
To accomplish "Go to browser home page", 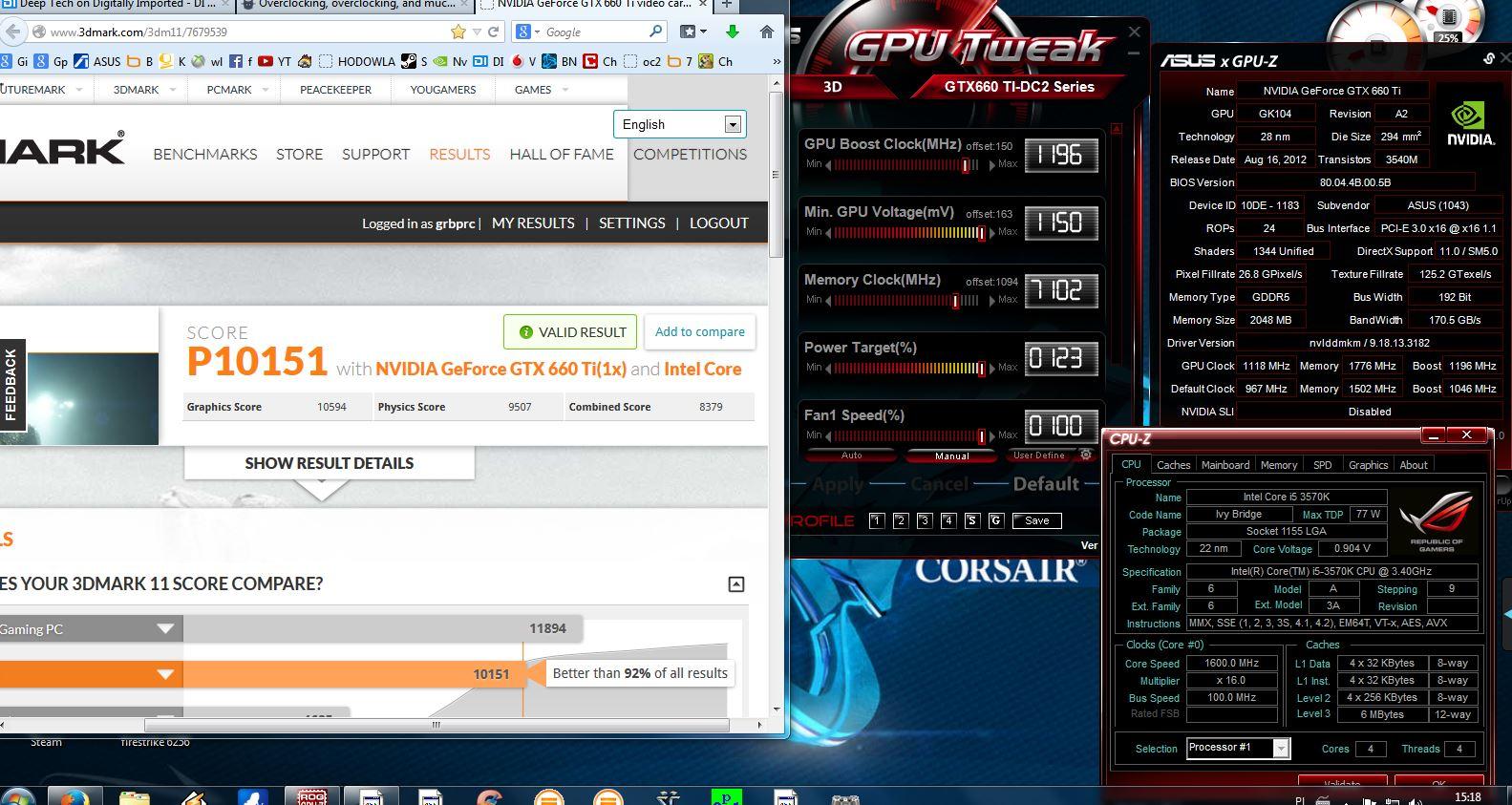I will point(767,32).
